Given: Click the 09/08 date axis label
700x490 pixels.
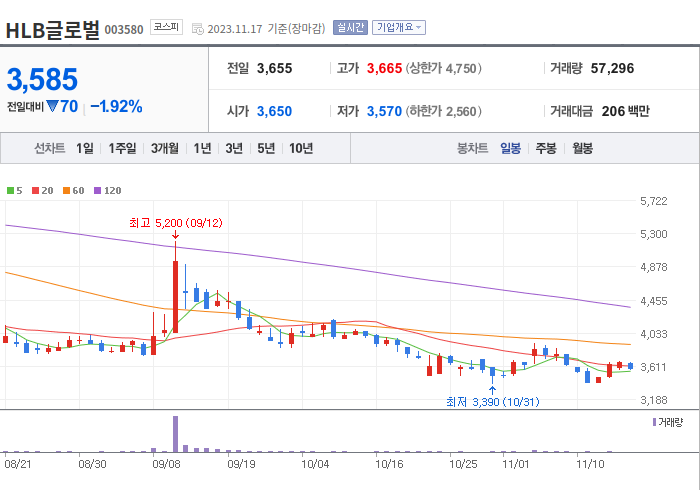Looking at the screenshot, I should click(167, 464).
